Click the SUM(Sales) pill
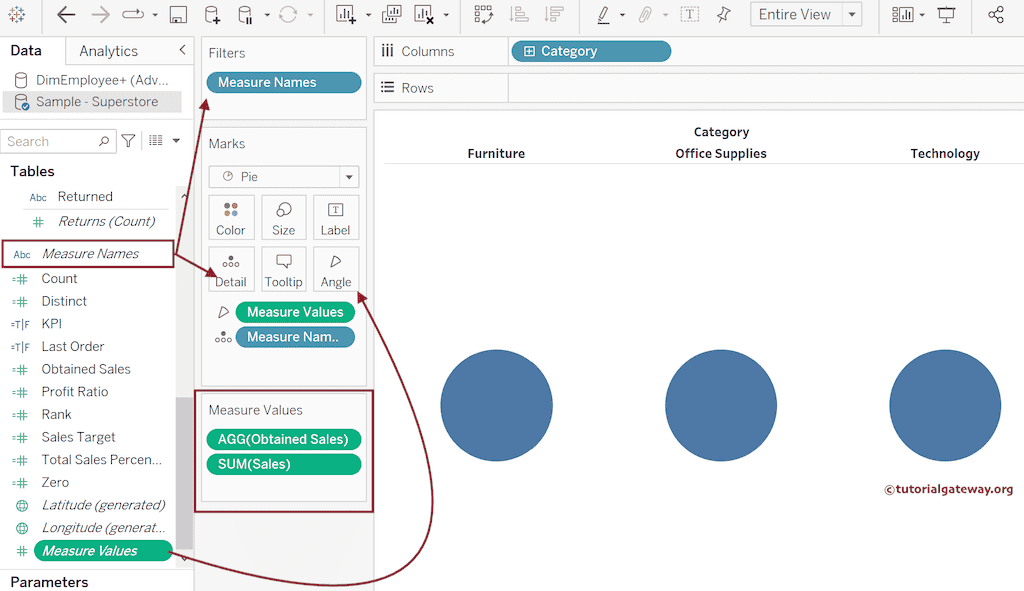The width and height of the screenshot is (1024, 591). point(283,464)
